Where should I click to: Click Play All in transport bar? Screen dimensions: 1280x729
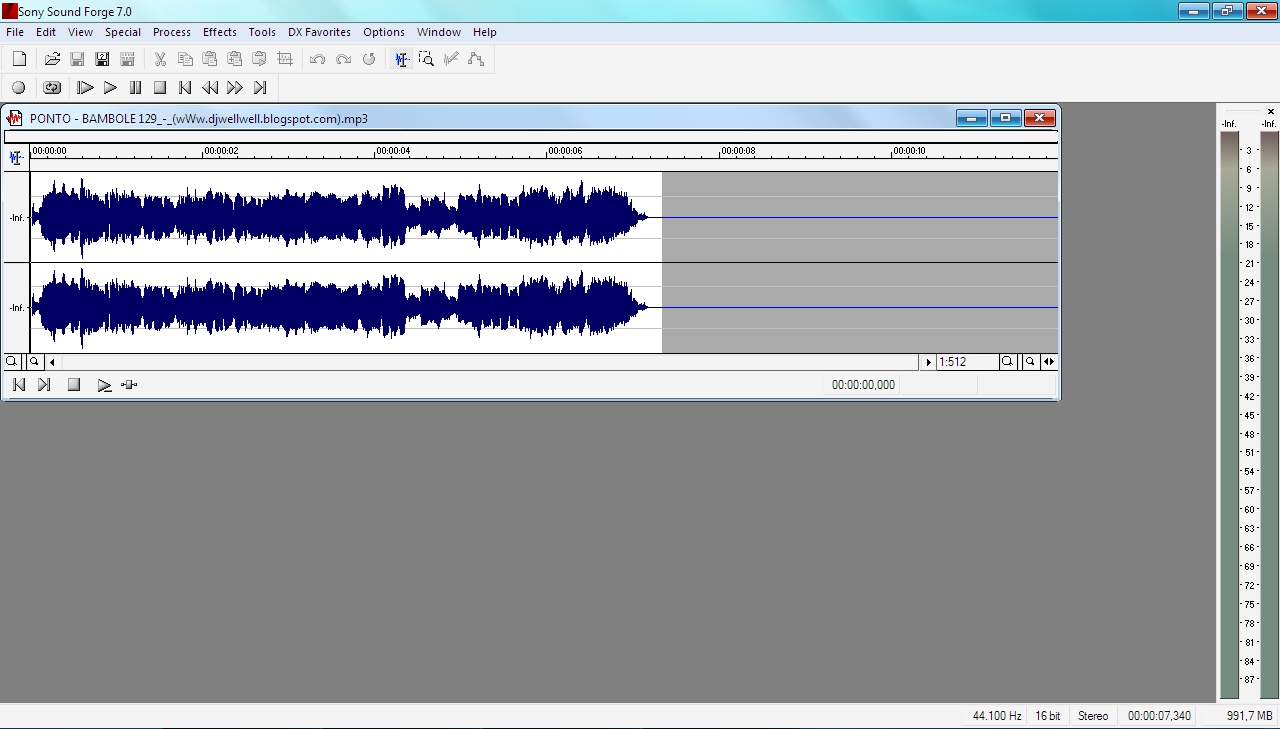pyautogui.click(x=85, y=88)
